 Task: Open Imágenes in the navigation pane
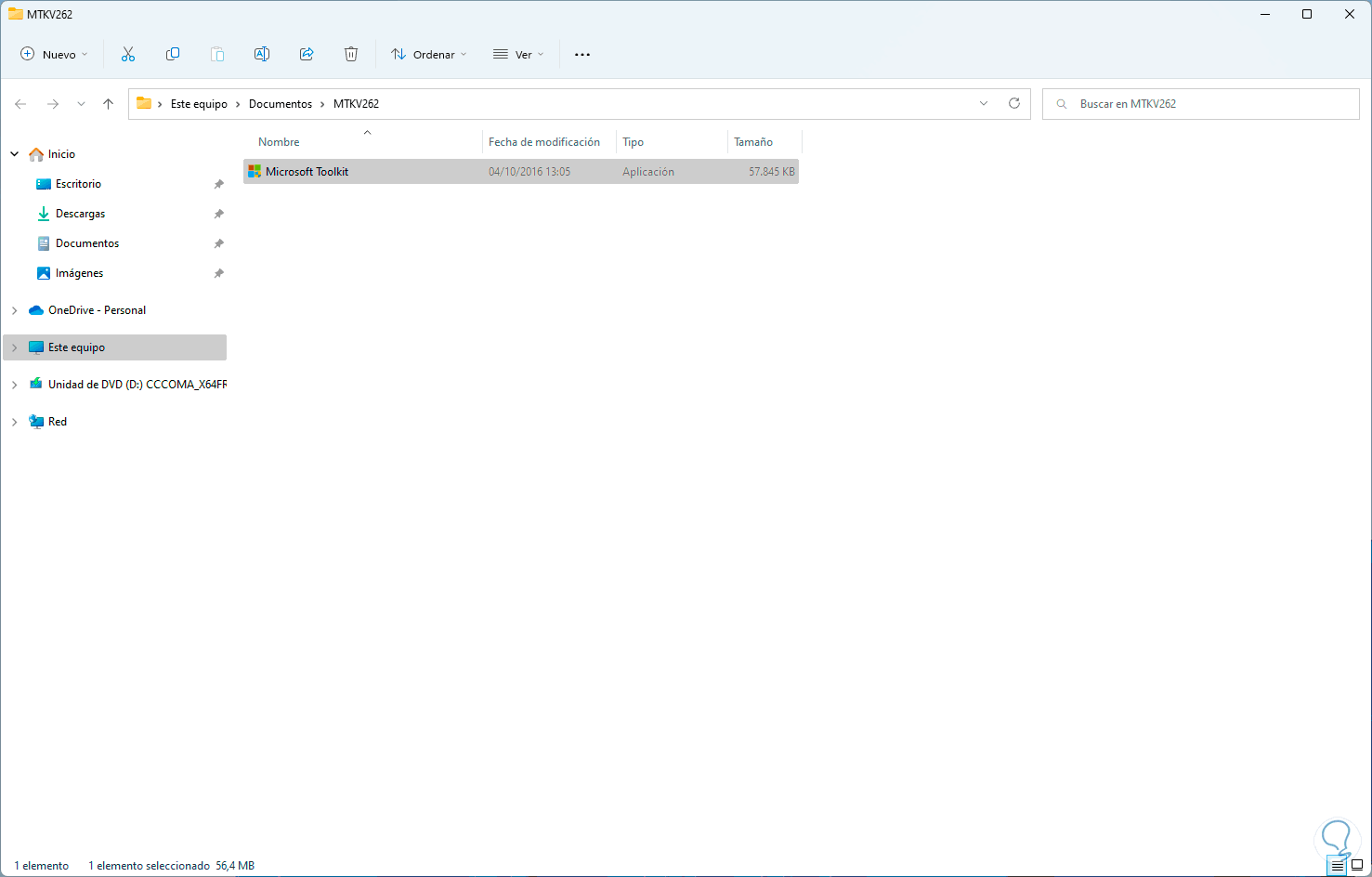tap(79, 273)
